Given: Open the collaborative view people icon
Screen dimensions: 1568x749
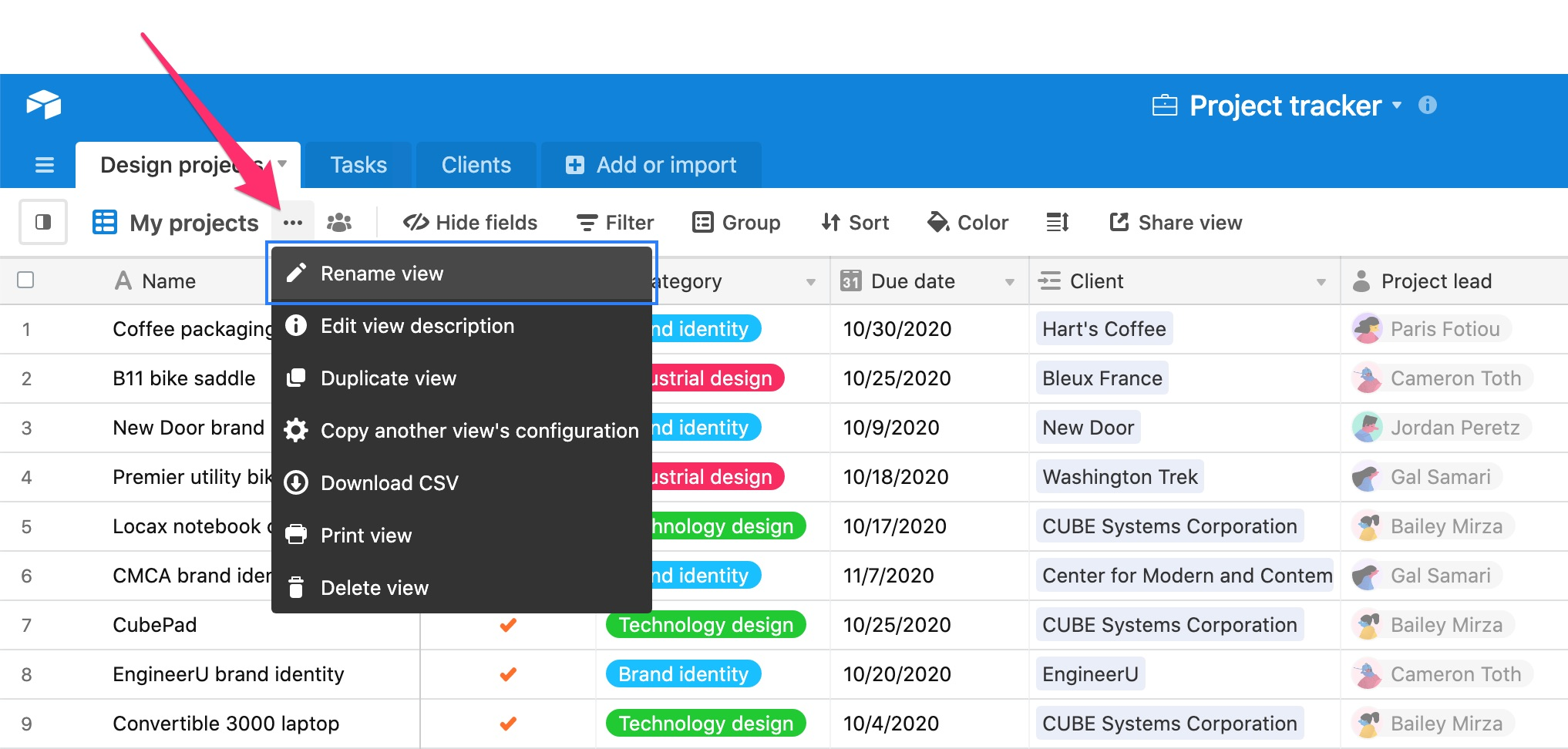Looking at the screenshot, I should pos(339,223).
